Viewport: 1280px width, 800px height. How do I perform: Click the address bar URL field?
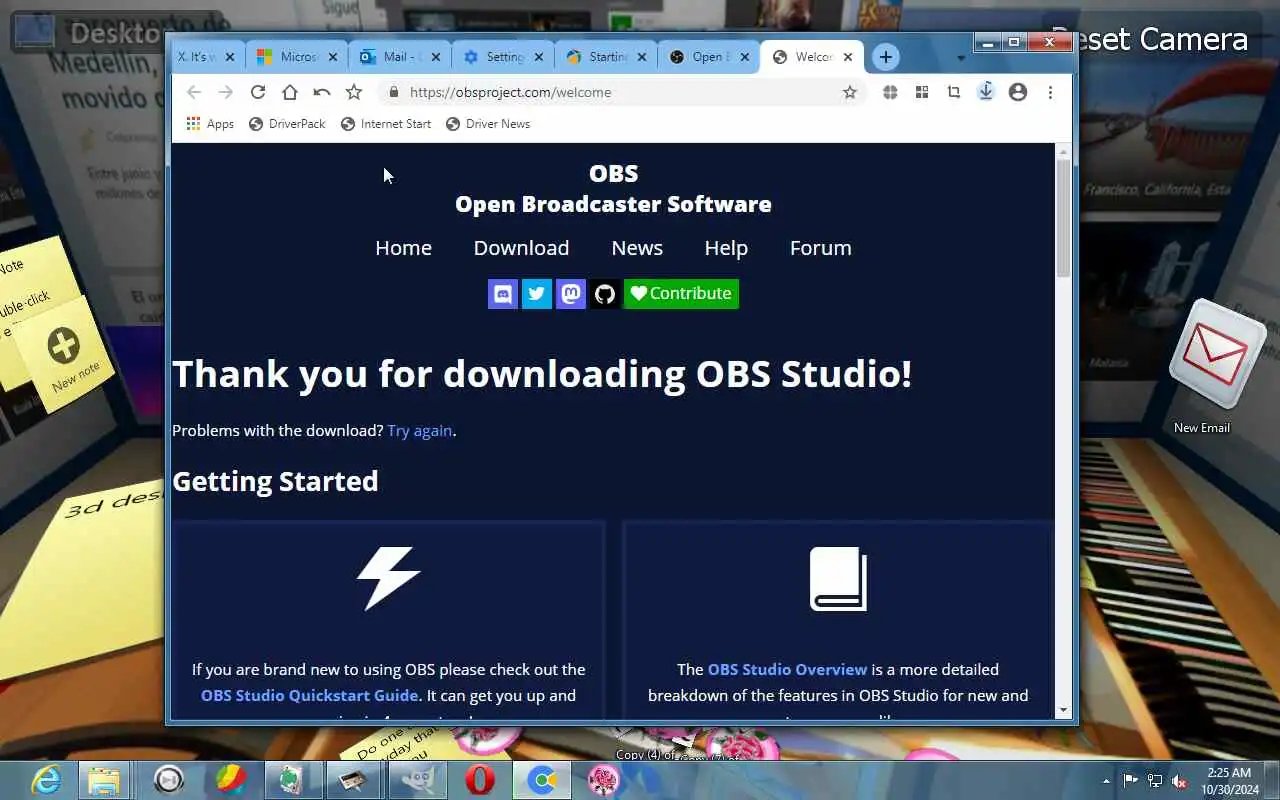[x=620, y=92]
